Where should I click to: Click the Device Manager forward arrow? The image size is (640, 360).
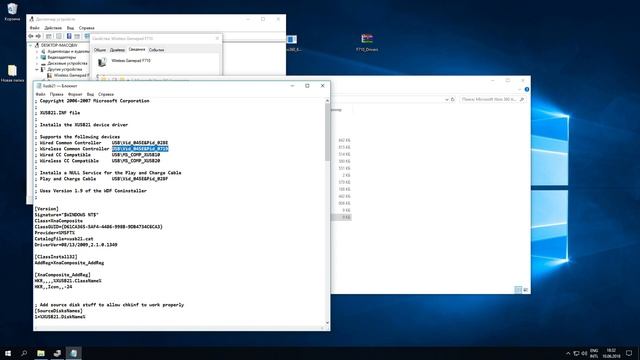pyautogui.click(x=38, y=36)
